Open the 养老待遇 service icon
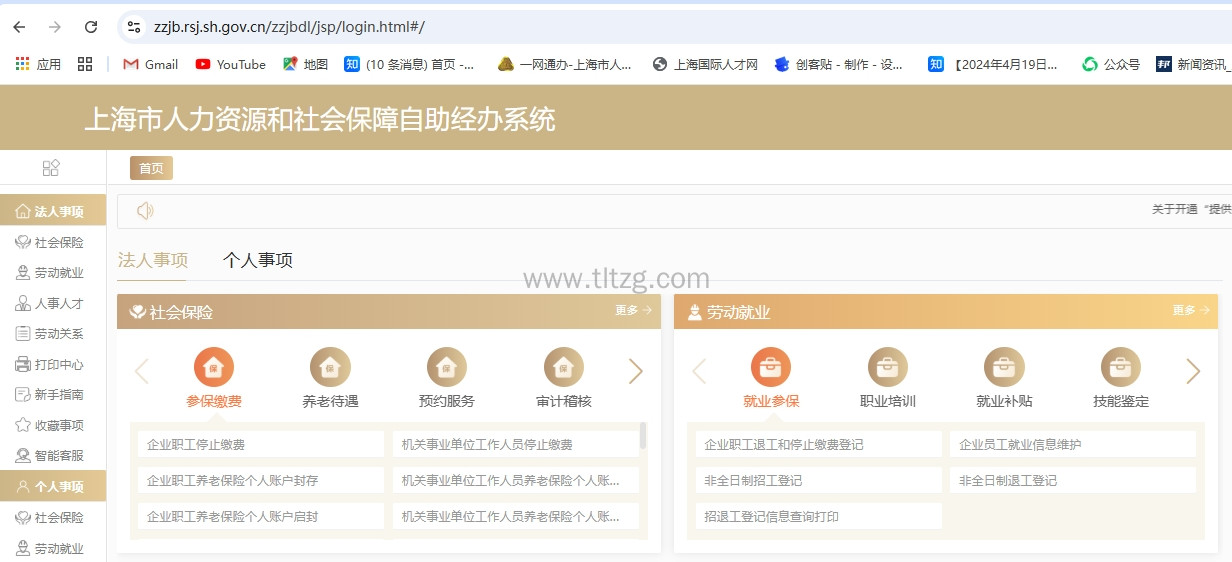This screenshot has height=562, width=1232. click(330, 367)
